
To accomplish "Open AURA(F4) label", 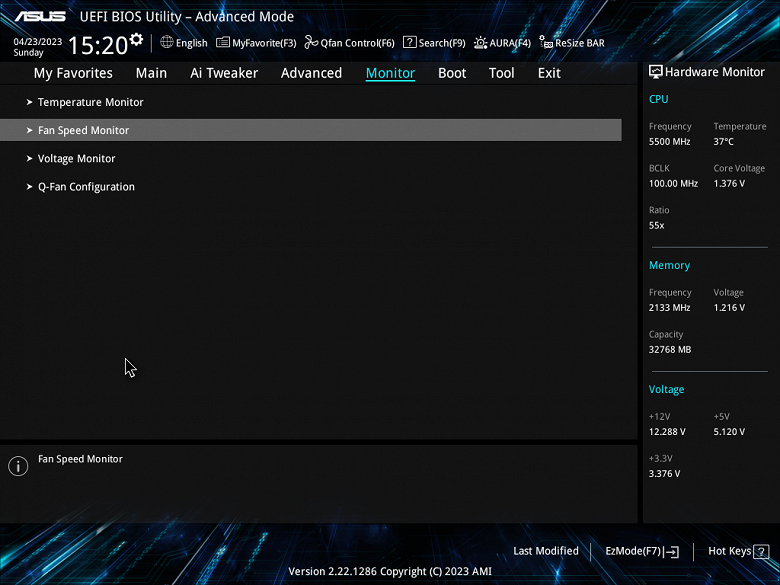I will point(510,43).
